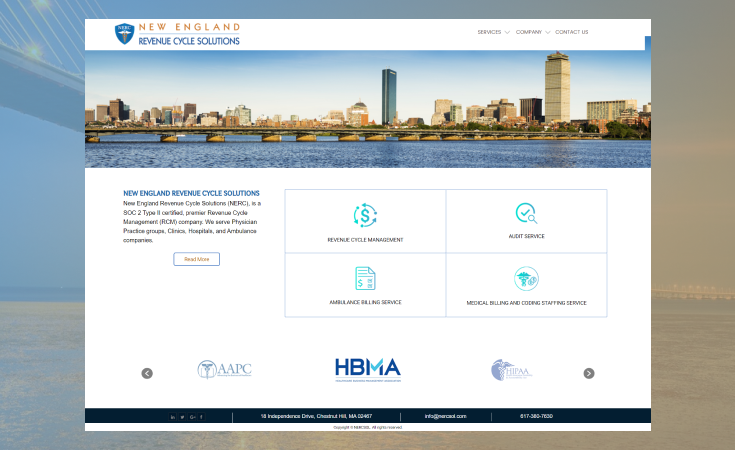Viewport: 735px width, 450px height.
Task: Click the AAPC logo
Action: pyautogui.click(x=225, y=370)
